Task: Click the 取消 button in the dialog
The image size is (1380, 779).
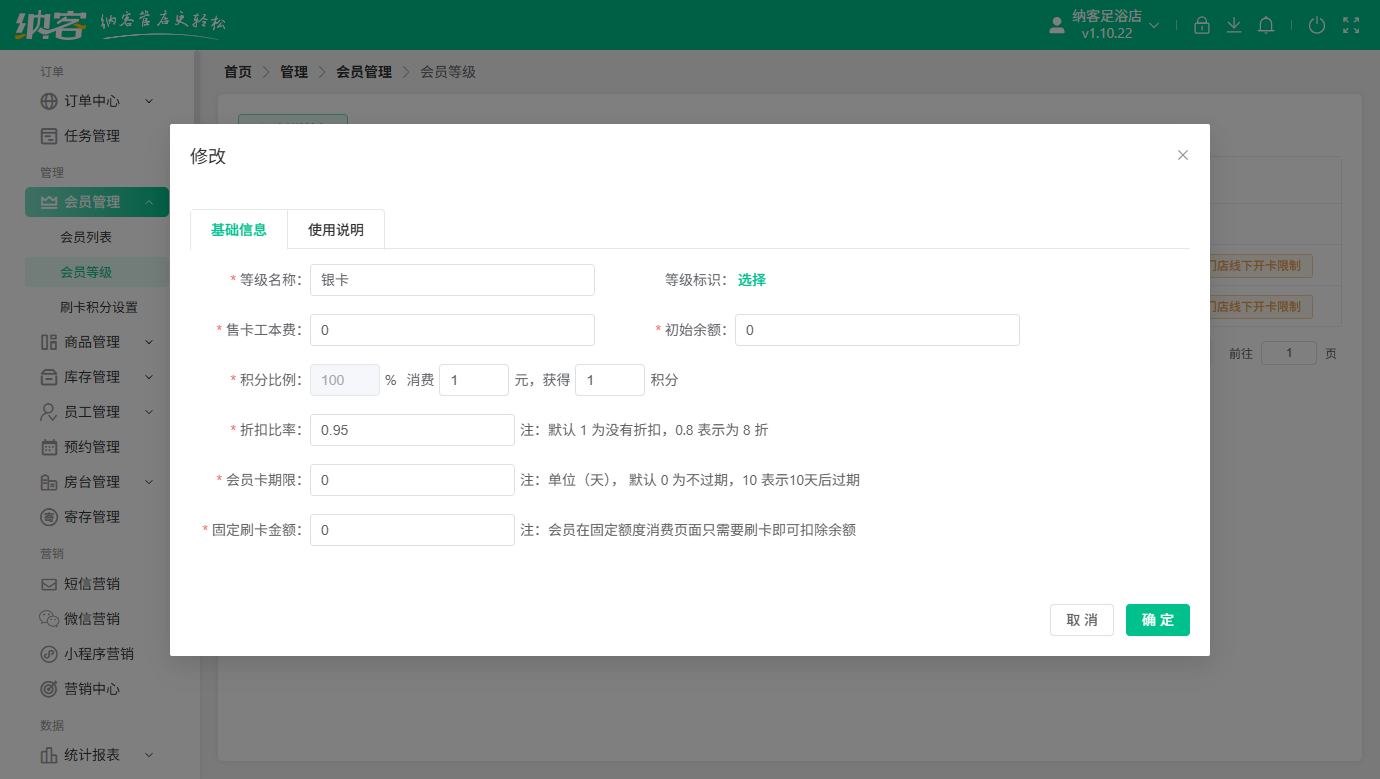Action: tap(1081, 620)
